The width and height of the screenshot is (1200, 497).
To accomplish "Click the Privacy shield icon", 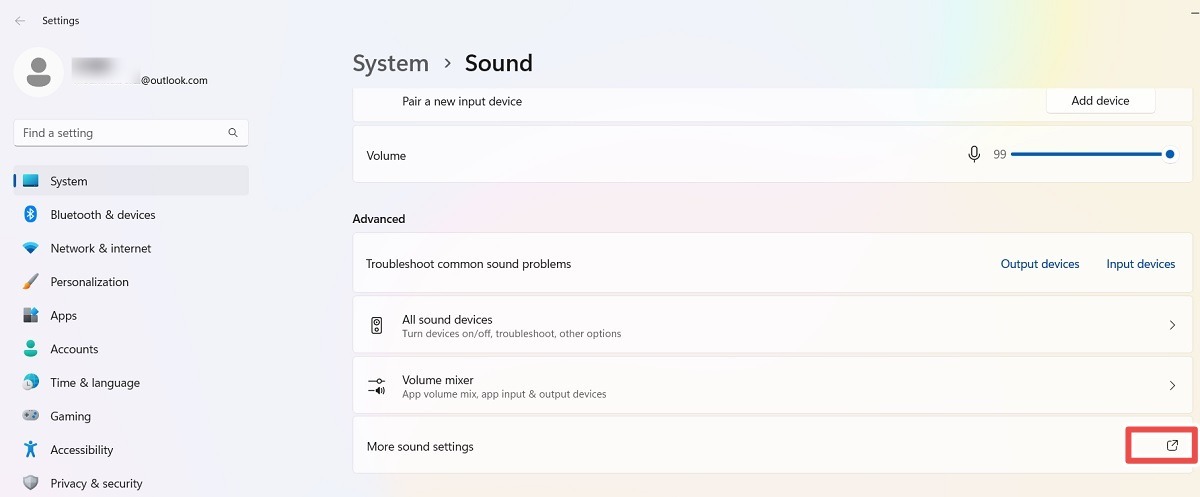I will coord(30,483).
